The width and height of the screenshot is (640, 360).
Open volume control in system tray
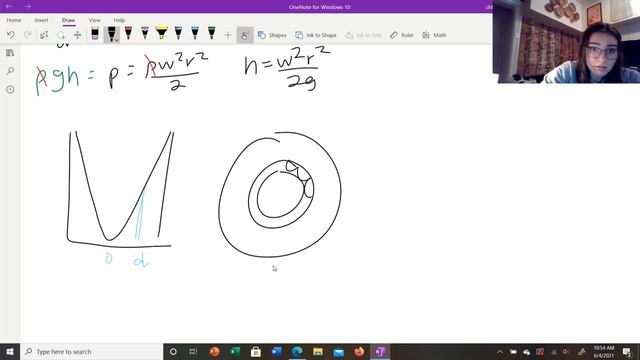point(565,352)
